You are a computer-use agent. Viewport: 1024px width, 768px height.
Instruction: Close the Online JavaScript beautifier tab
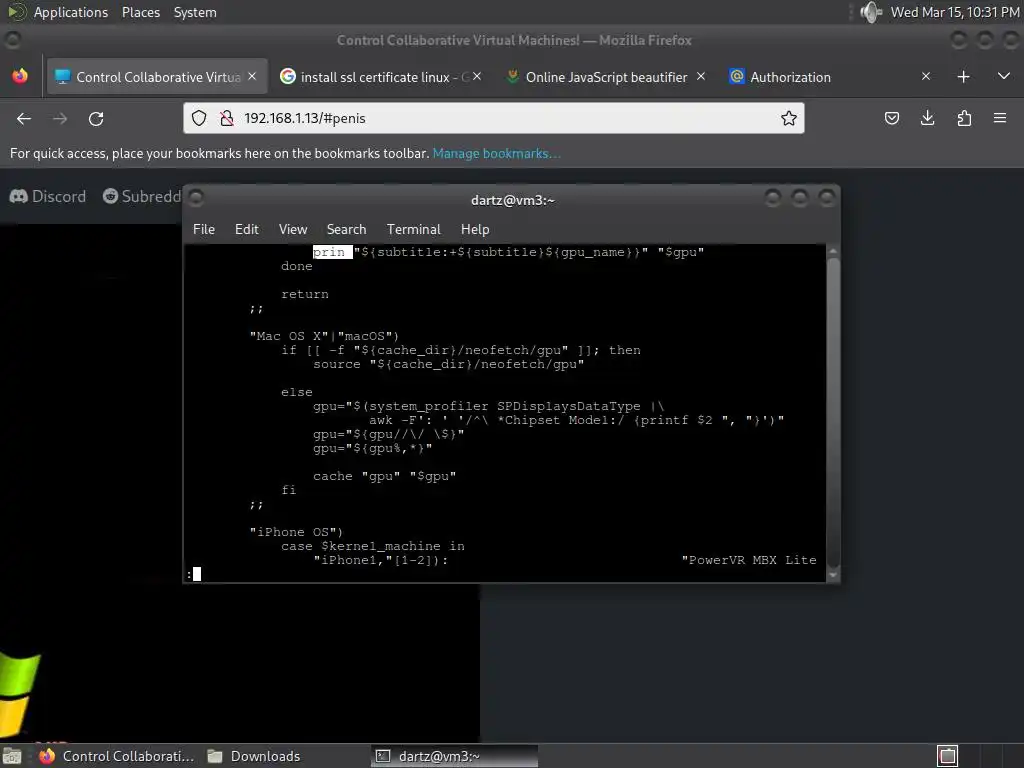coord(701,76)
